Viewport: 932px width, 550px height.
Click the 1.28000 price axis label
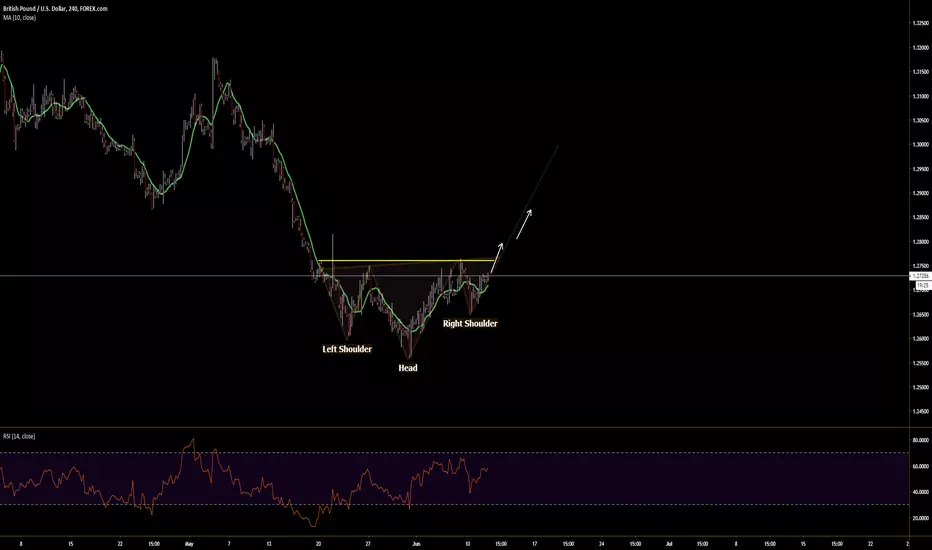(x=921, y=242)
